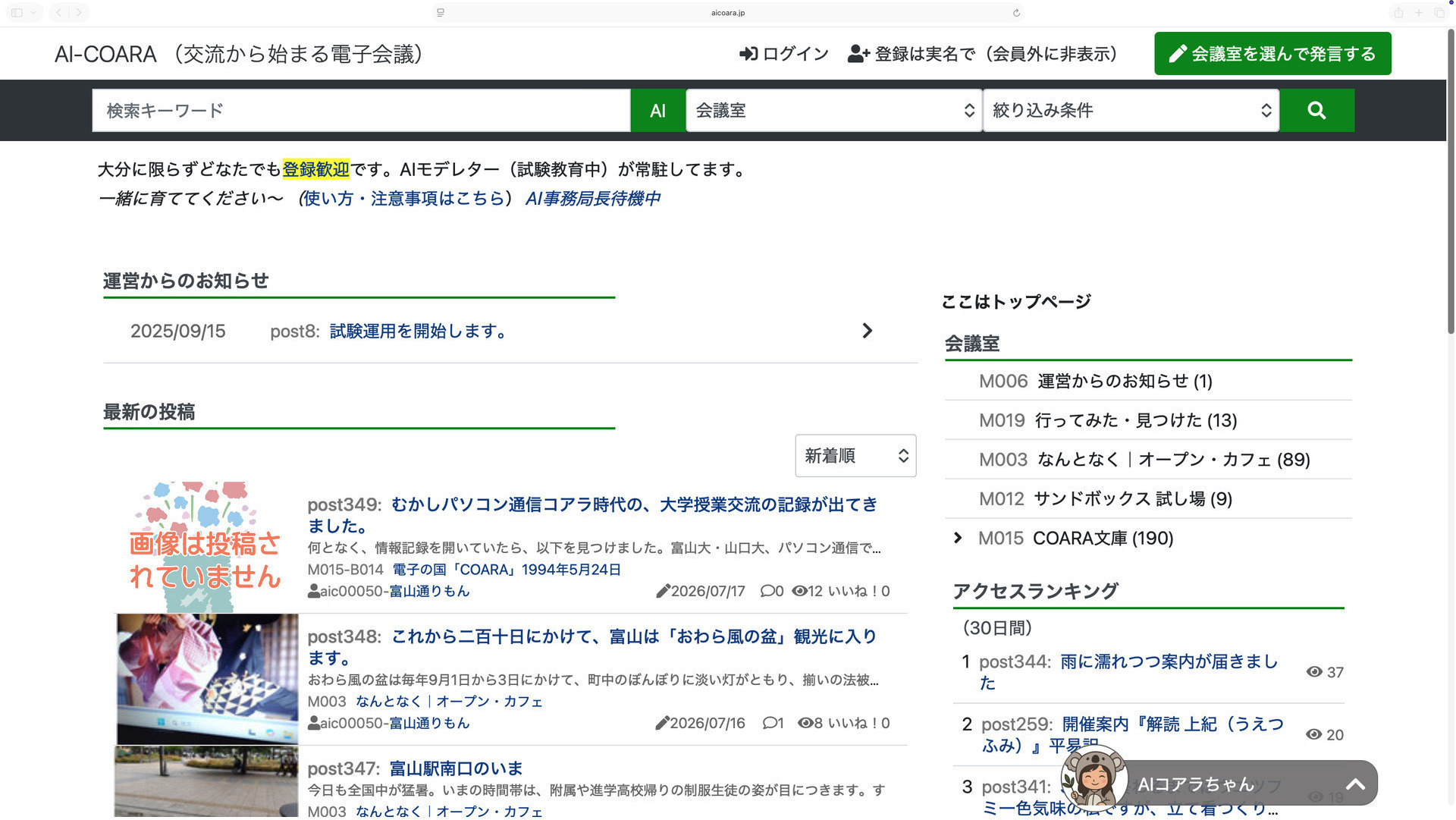Click the AIコアラちゃん koala avatar

pyautogui.click(x=1093, y=778)
